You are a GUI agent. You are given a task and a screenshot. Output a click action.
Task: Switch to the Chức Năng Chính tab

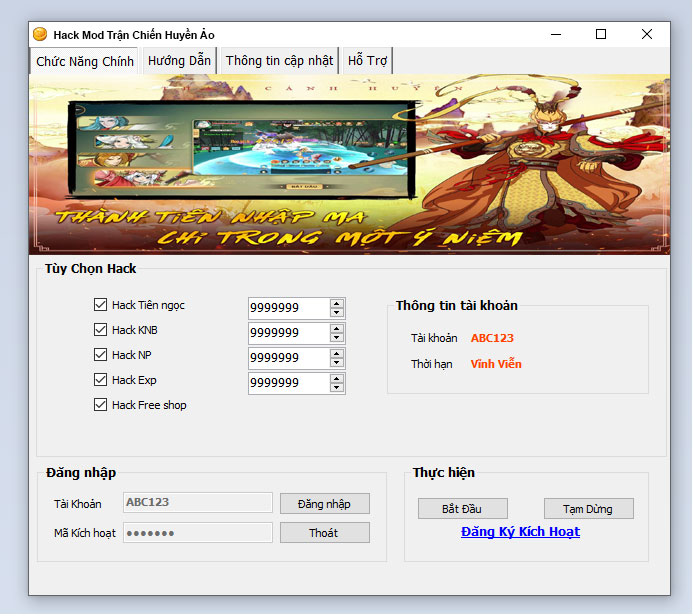[85, 61]
